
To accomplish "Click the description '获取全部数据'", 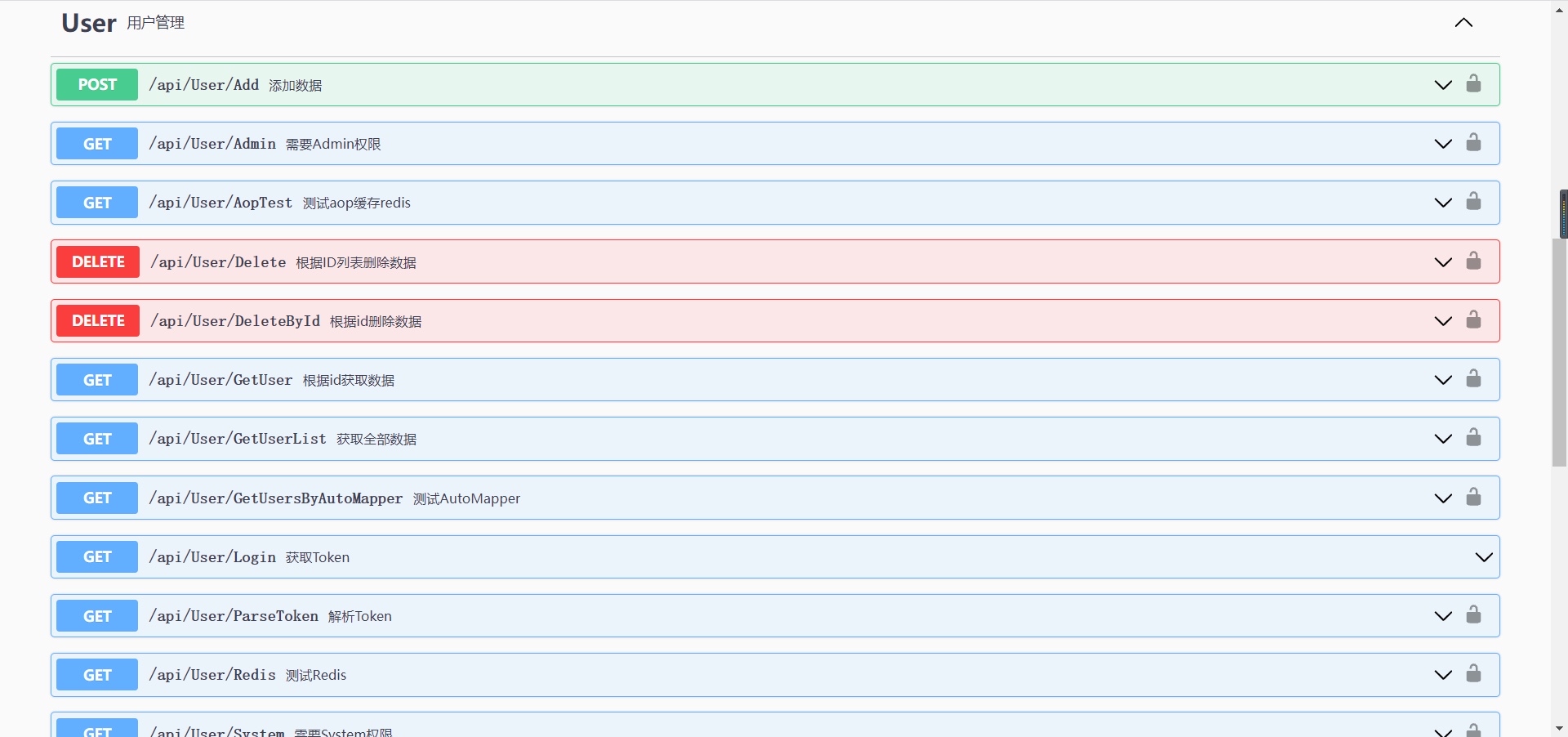I will [376, 439].
